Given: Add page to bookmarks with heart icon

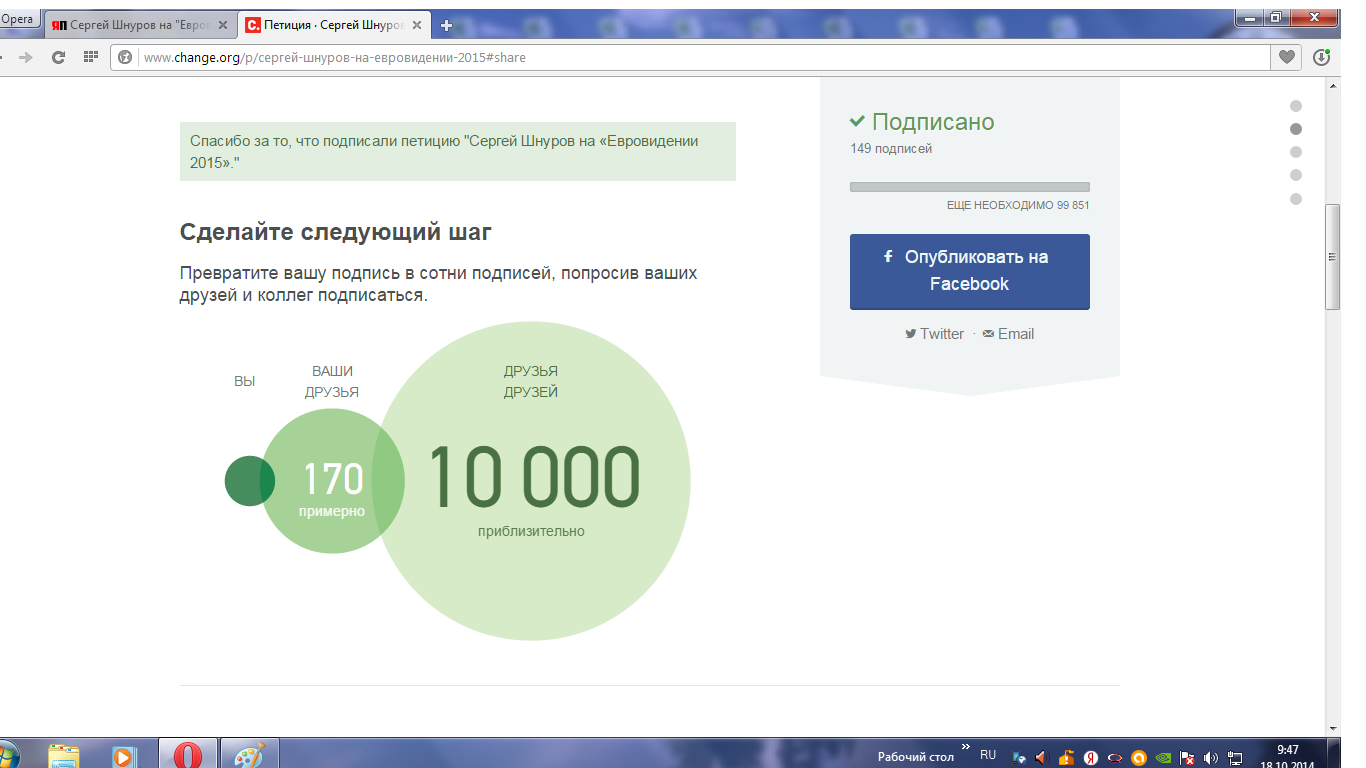Looking at the screenshot, I should [1287, 58].
